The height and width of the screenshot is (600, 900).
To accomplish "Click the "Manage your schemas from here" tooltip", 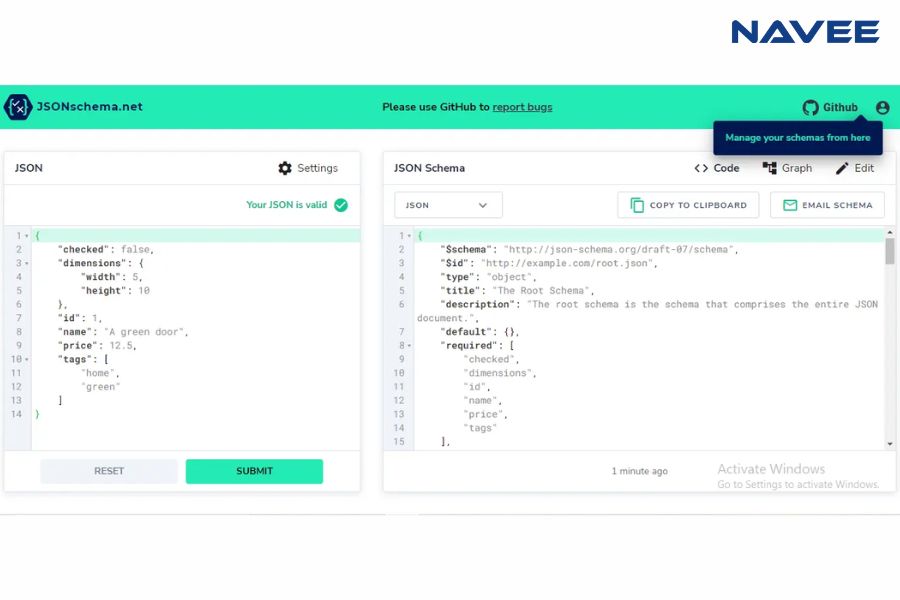I will (798, 138).
